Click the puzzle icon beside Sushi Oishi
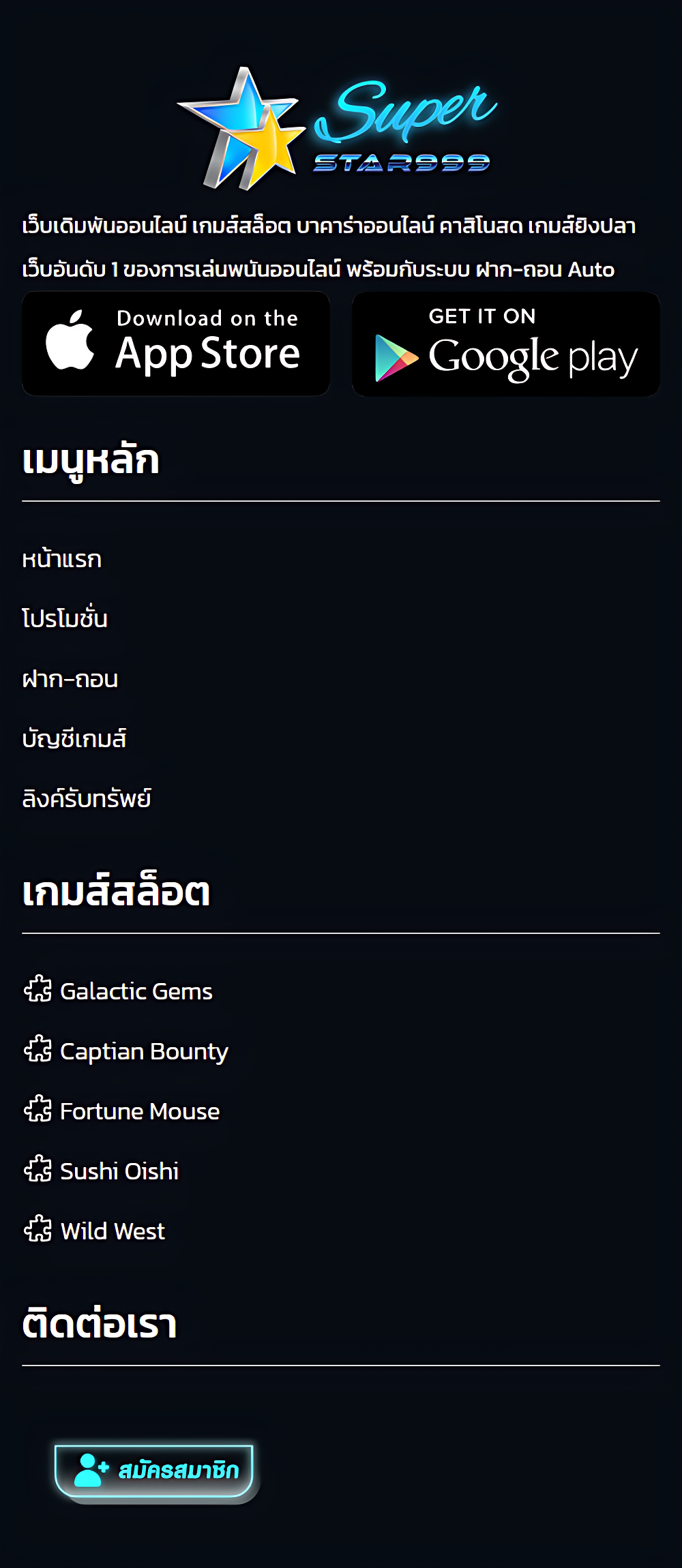 (x=38, y=1169)
